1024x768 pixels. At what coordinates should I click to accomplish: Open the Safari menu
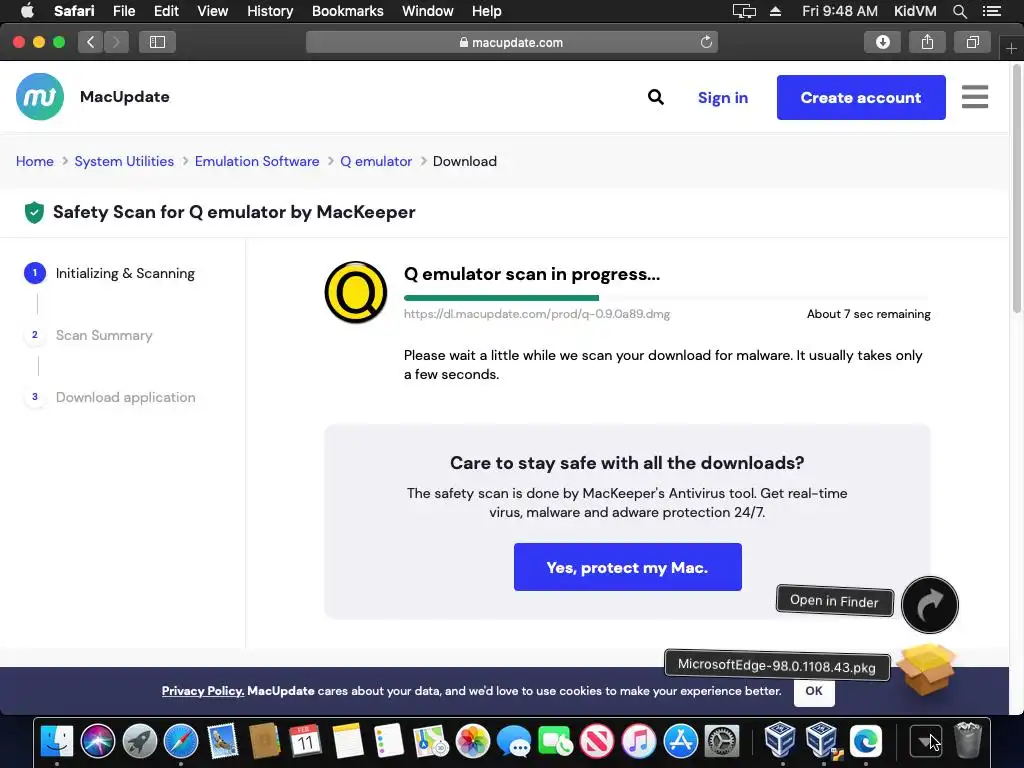(74, 11)
